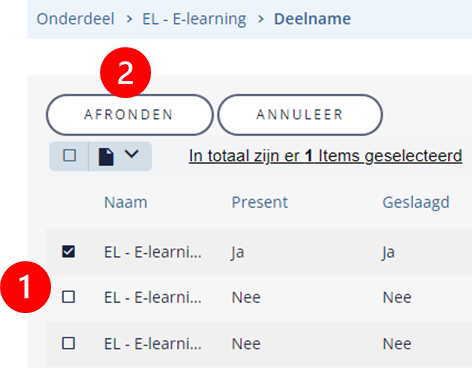Check the second E-learning row checkbox
This screenshot has width=472, height=368.
pyautogui.click(x=68, y=297)
